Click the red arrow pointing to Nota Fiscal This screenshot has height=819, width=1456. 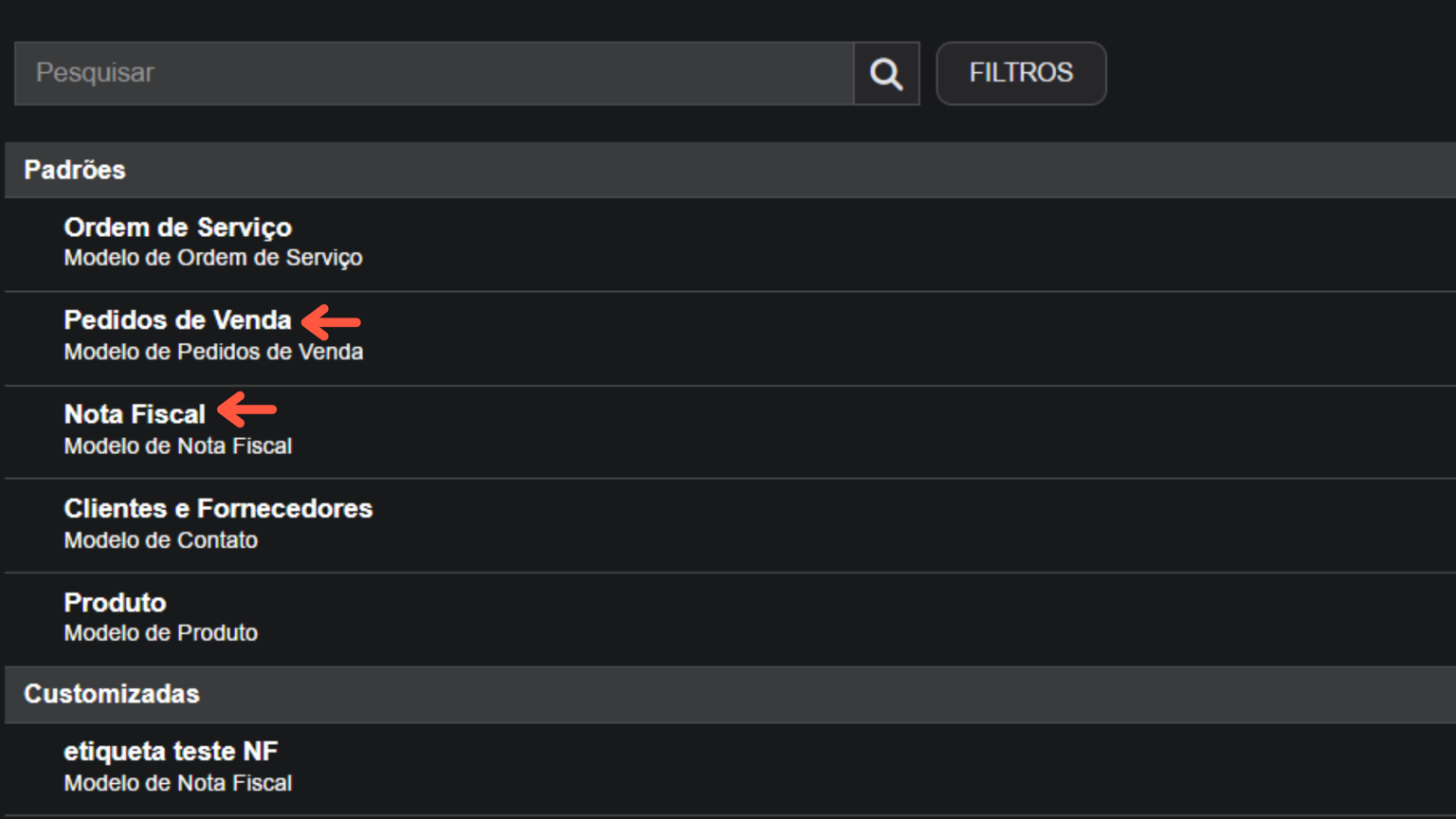(x=246, y=409)
